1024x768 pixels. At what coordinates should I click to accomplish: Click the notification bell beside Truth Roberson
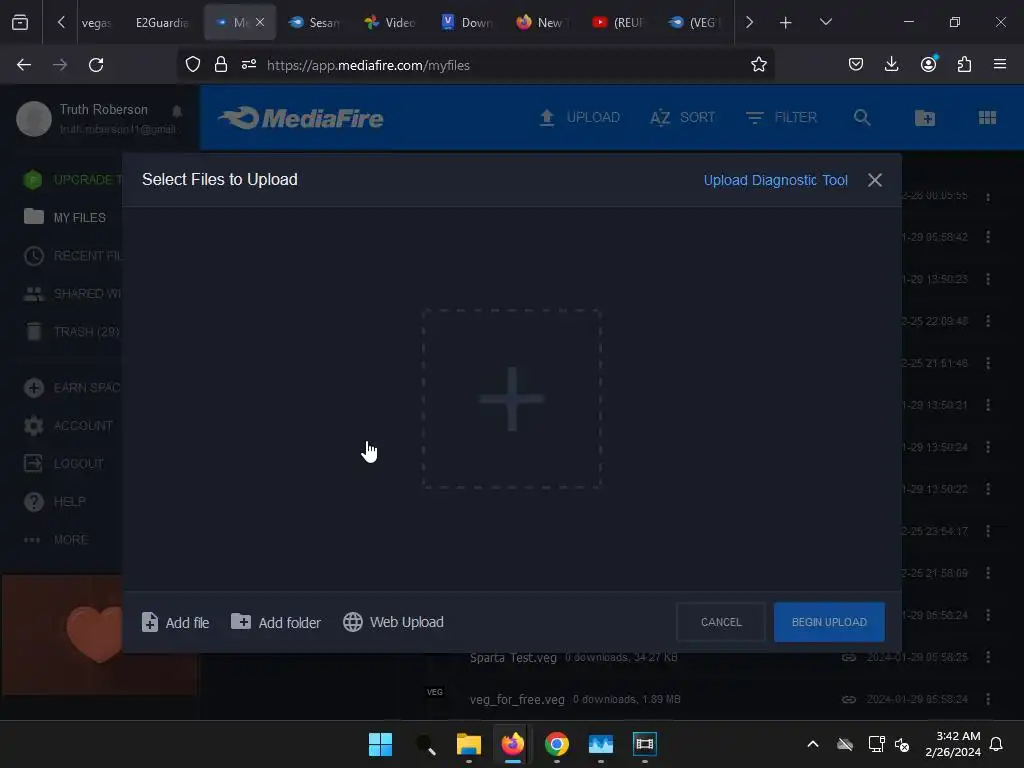(177, 111)
